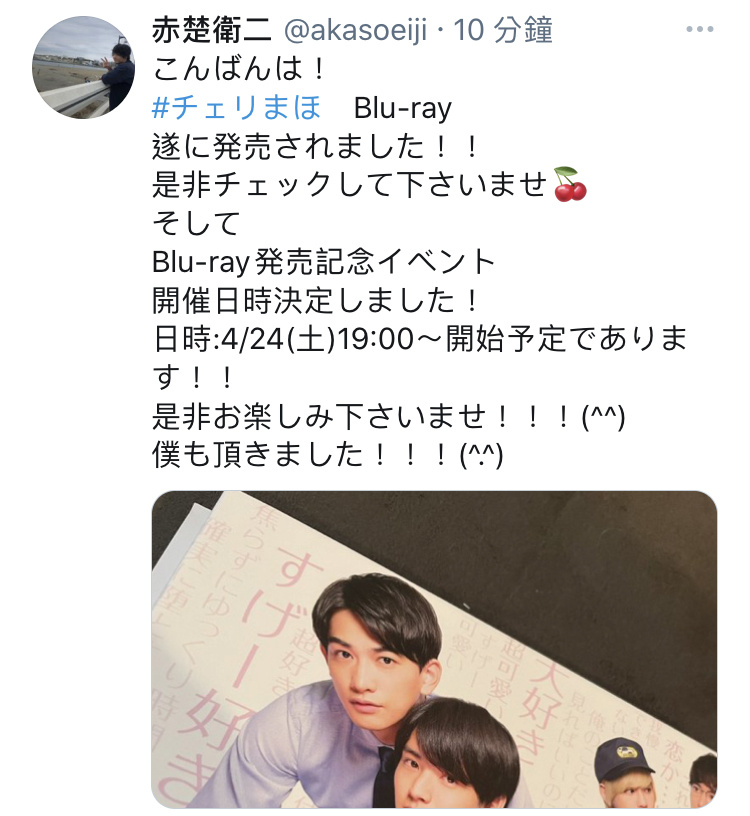Select the line 開催日時決定しました！
The image size is (750, 816).
coord(315,301)
